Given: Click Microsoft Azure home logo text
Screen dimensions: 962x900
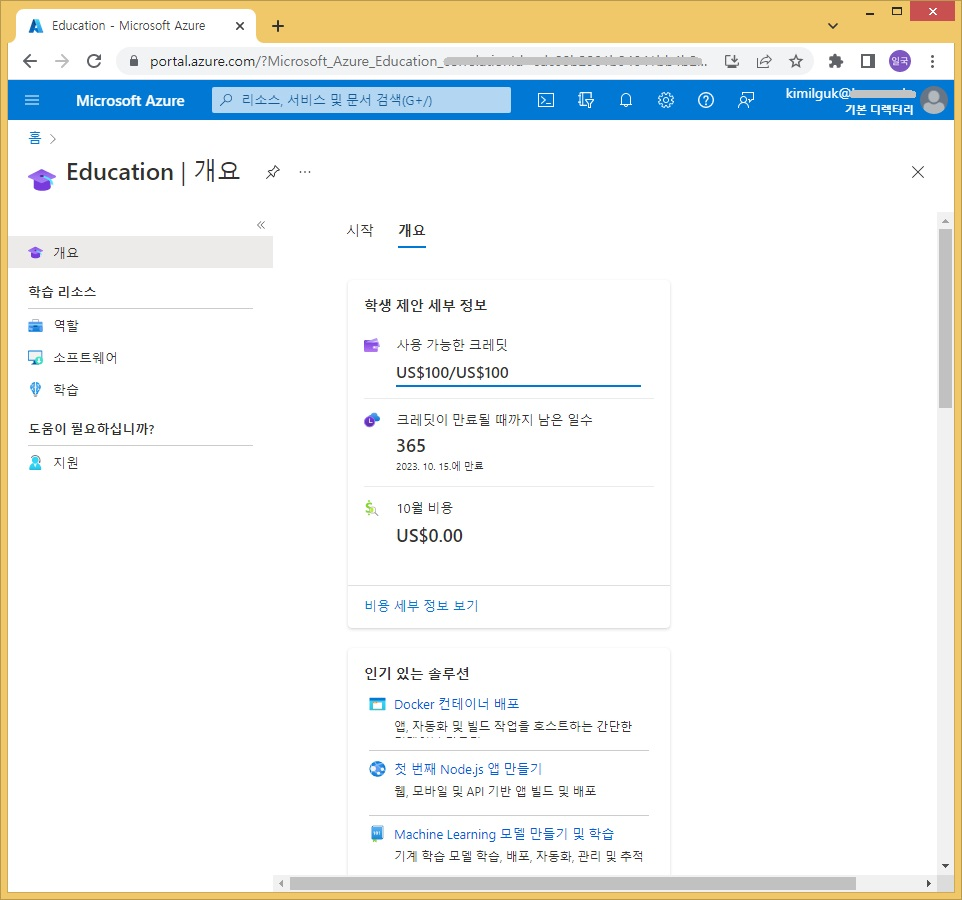Looking at the screenshot, I should (x=130, y=101).
